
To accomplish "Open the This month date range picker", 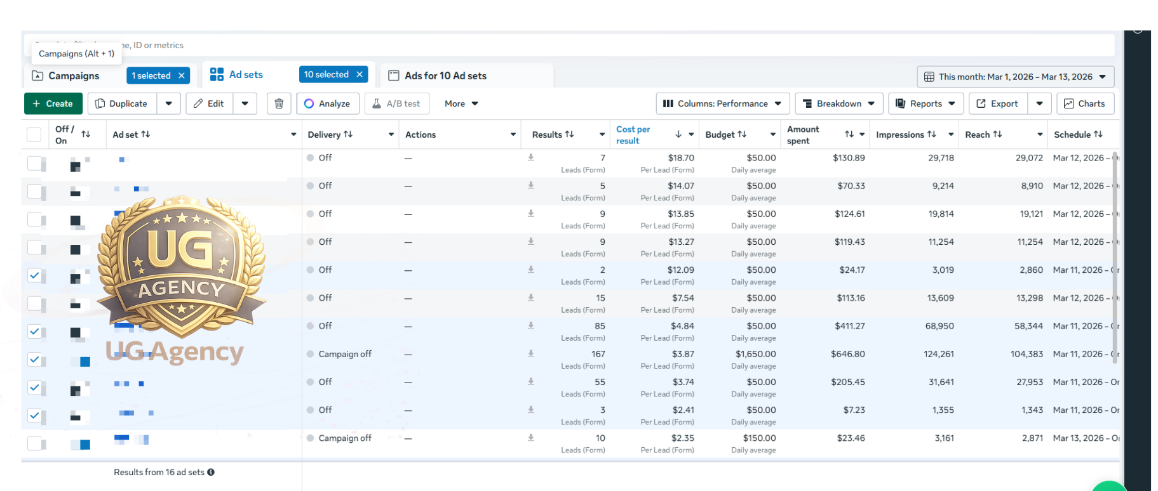I will tap(1015, 77).
